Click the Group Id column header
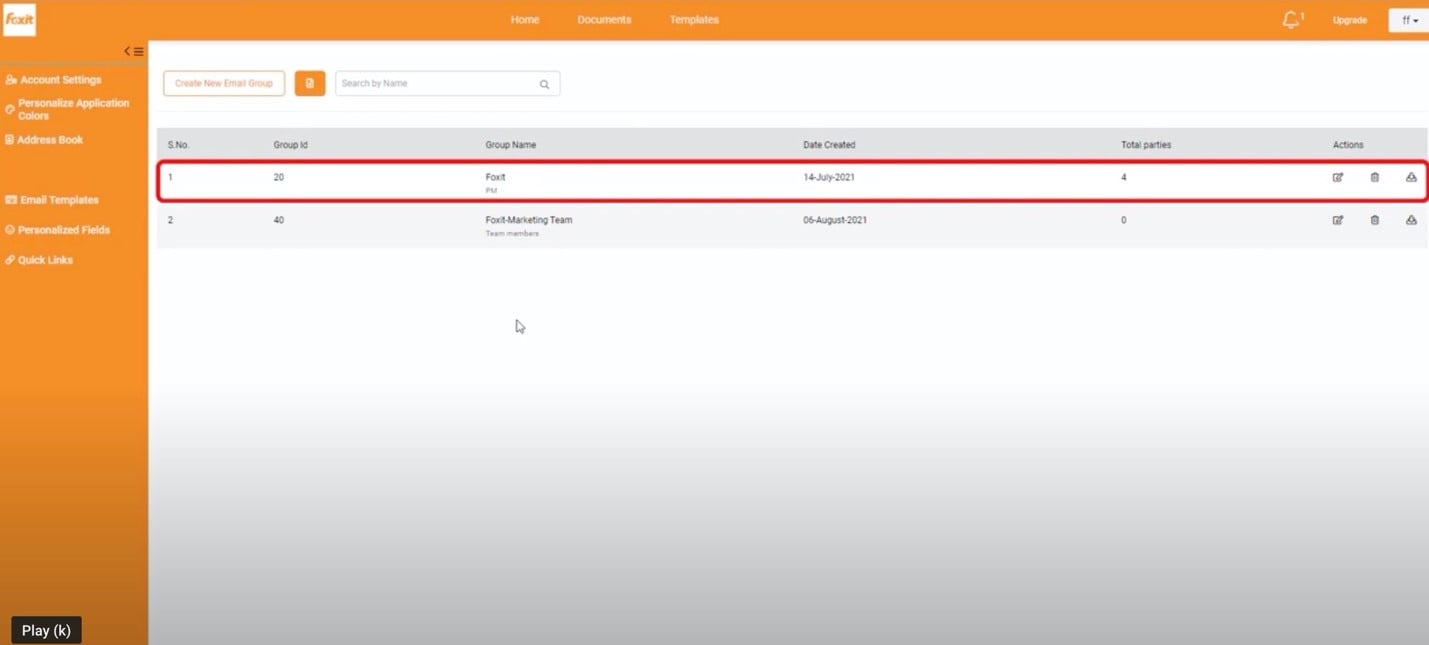 [290, 145]
